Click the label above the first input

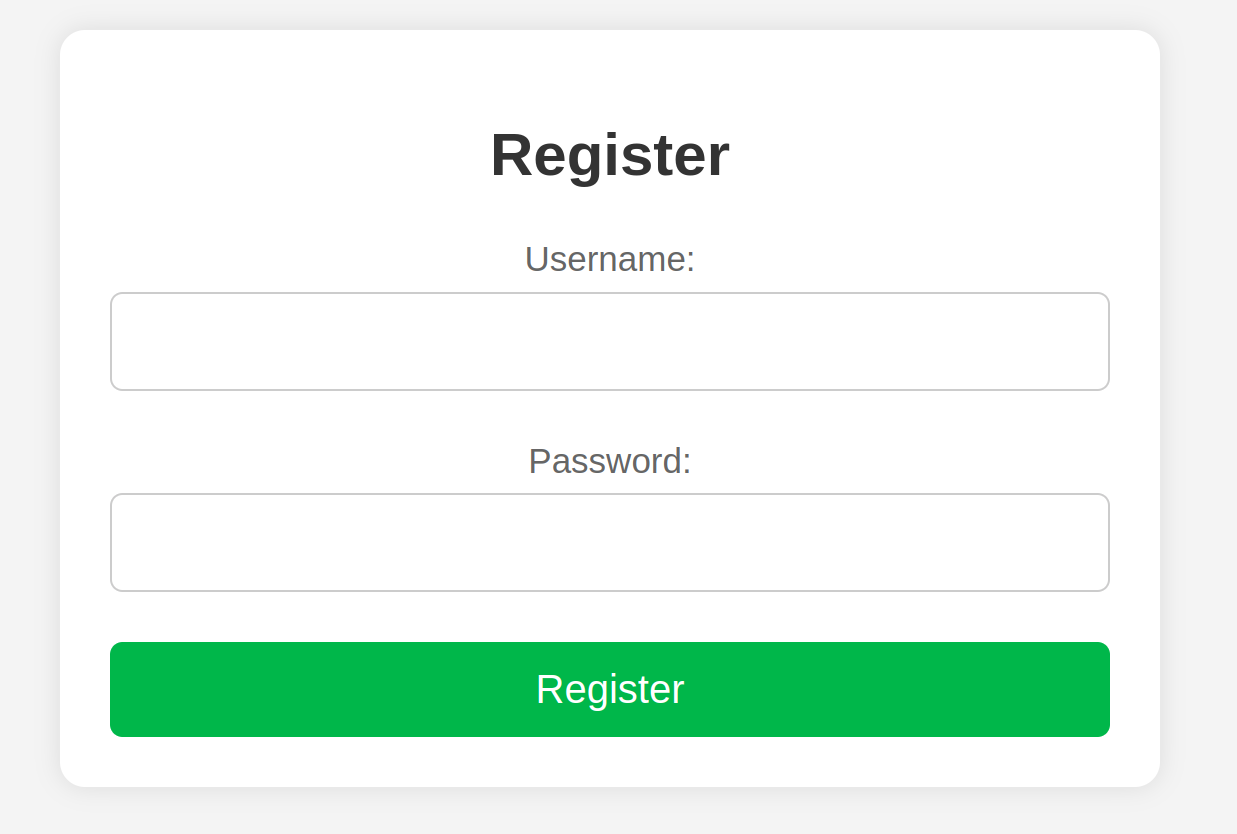click(610, 259)
